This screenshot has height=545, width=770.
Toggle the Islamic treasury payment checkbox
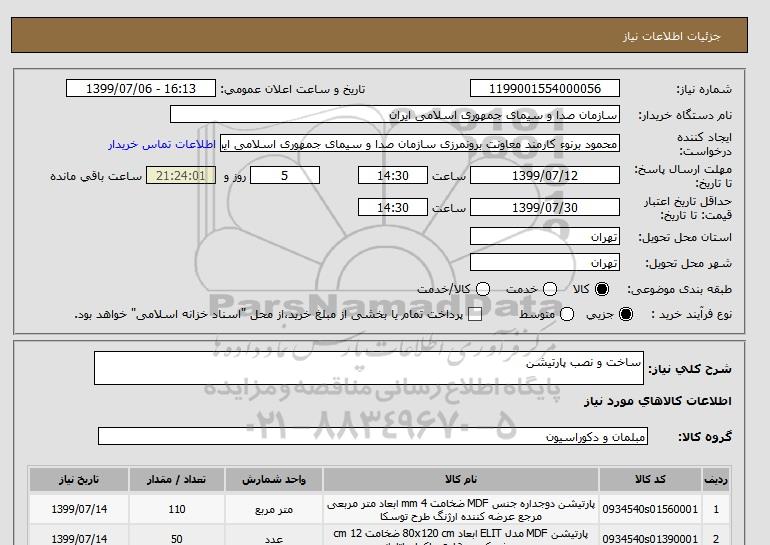[475, 315]
